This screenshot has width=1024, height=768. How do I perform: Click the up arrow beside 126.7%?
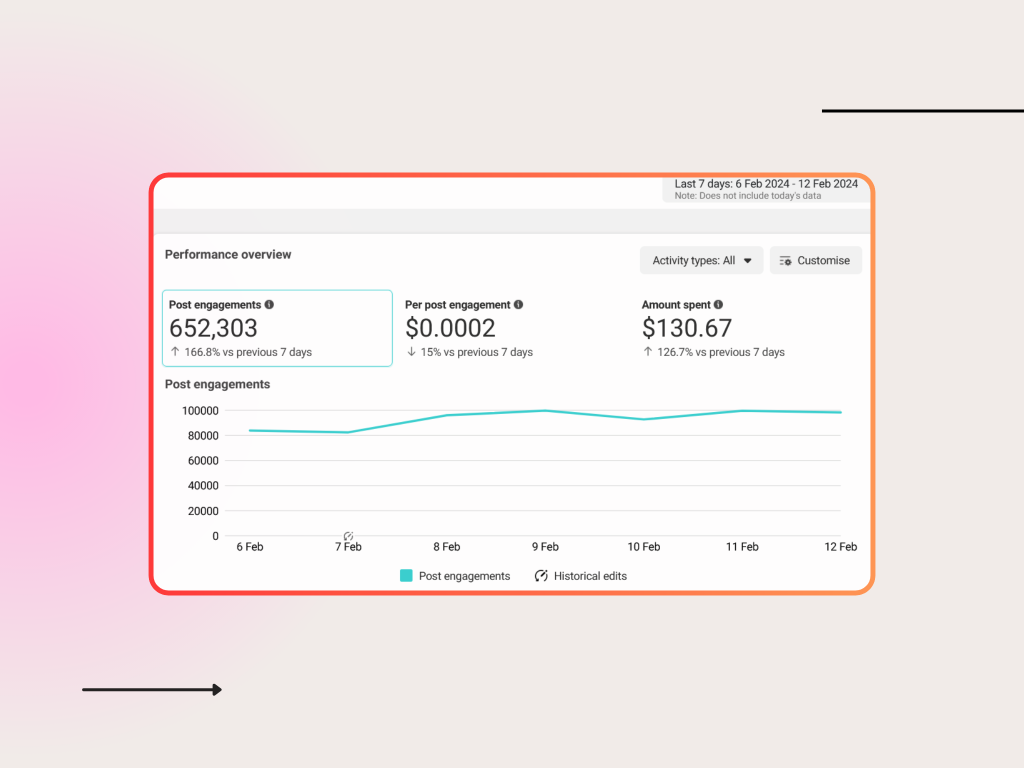[x=648, y=351]
